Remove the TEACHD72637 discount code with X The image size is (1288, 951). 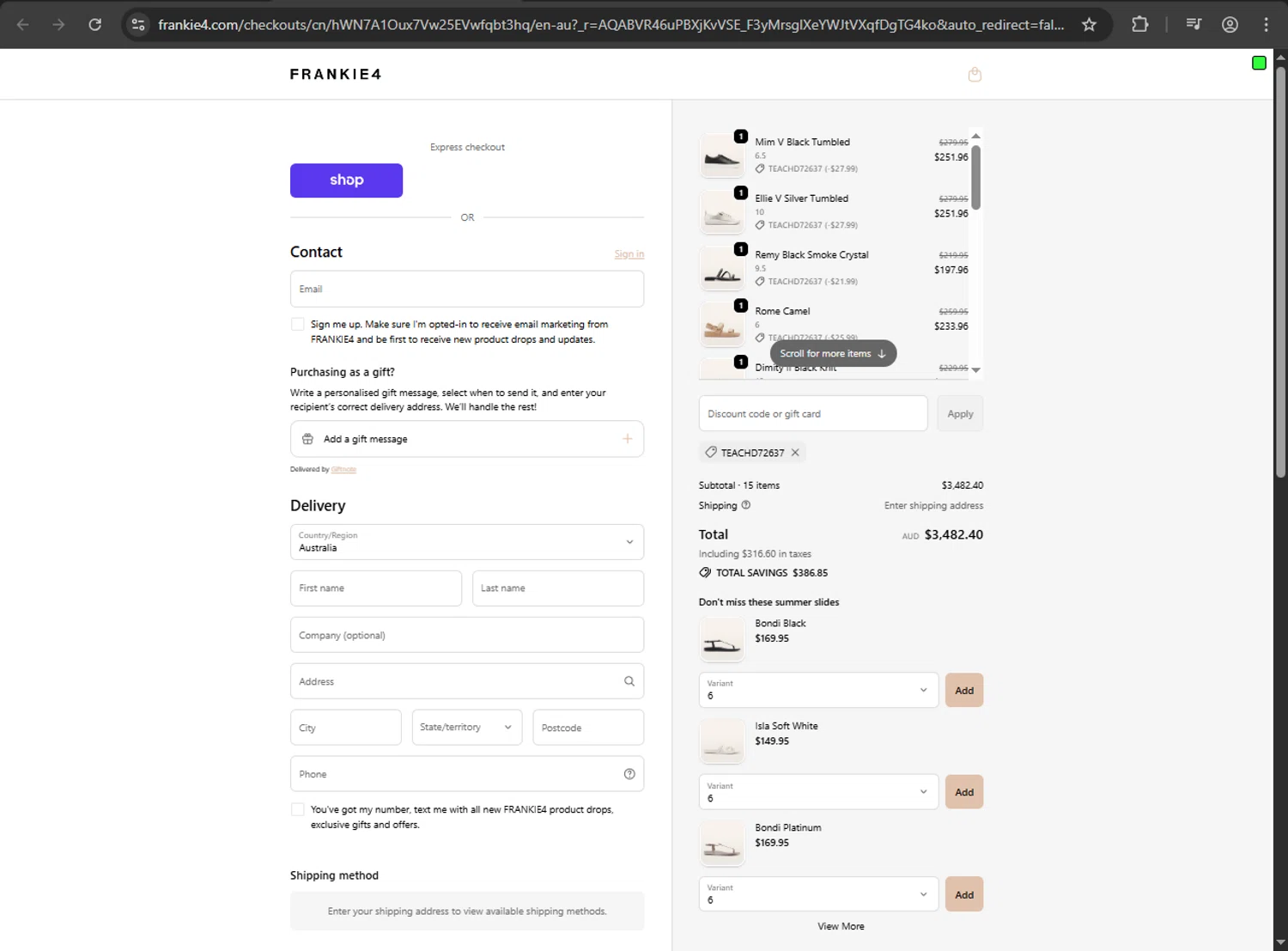795,453
